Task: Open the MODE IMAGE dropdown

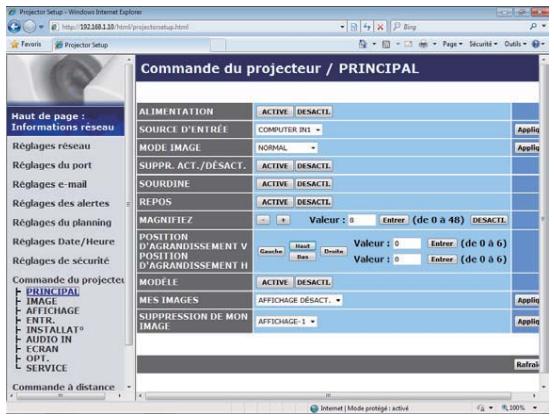Action: pyautogui.click(x=287, y=148)
